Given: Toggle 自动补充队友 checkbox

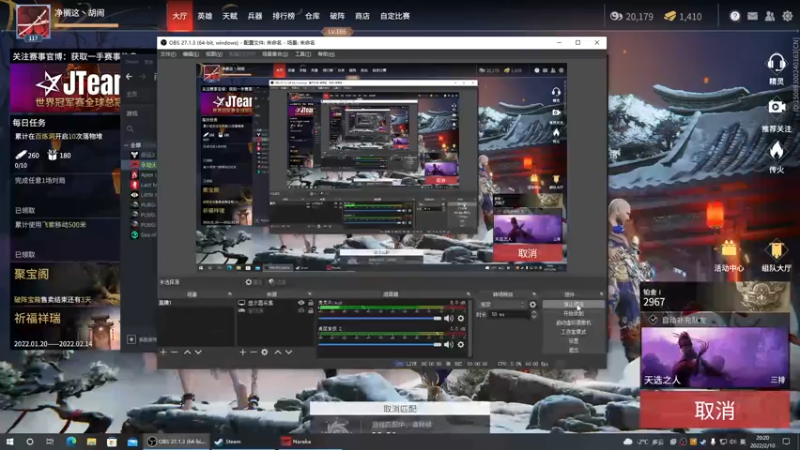Looking at the screenshot, I should [653, 320].
